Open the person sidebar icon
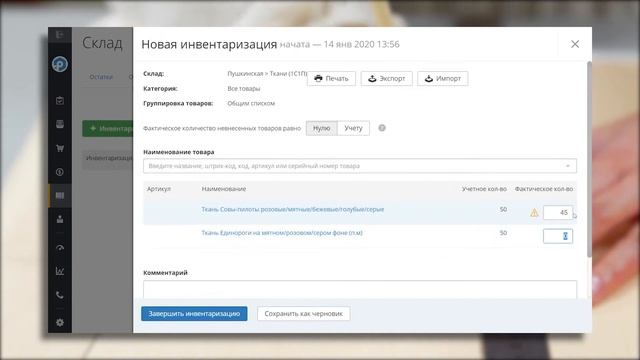 click(60, 219)
